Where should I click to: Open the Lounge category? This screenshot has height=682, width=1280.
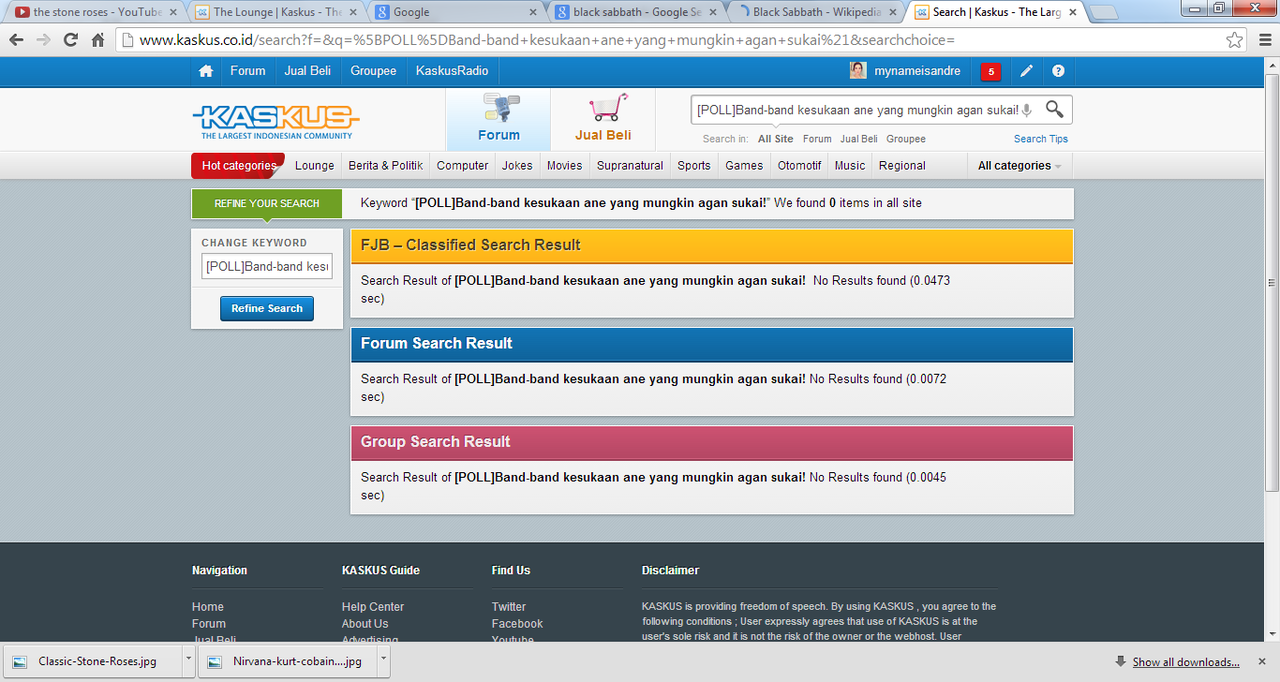pyautogui.click(x=315, y=166)
